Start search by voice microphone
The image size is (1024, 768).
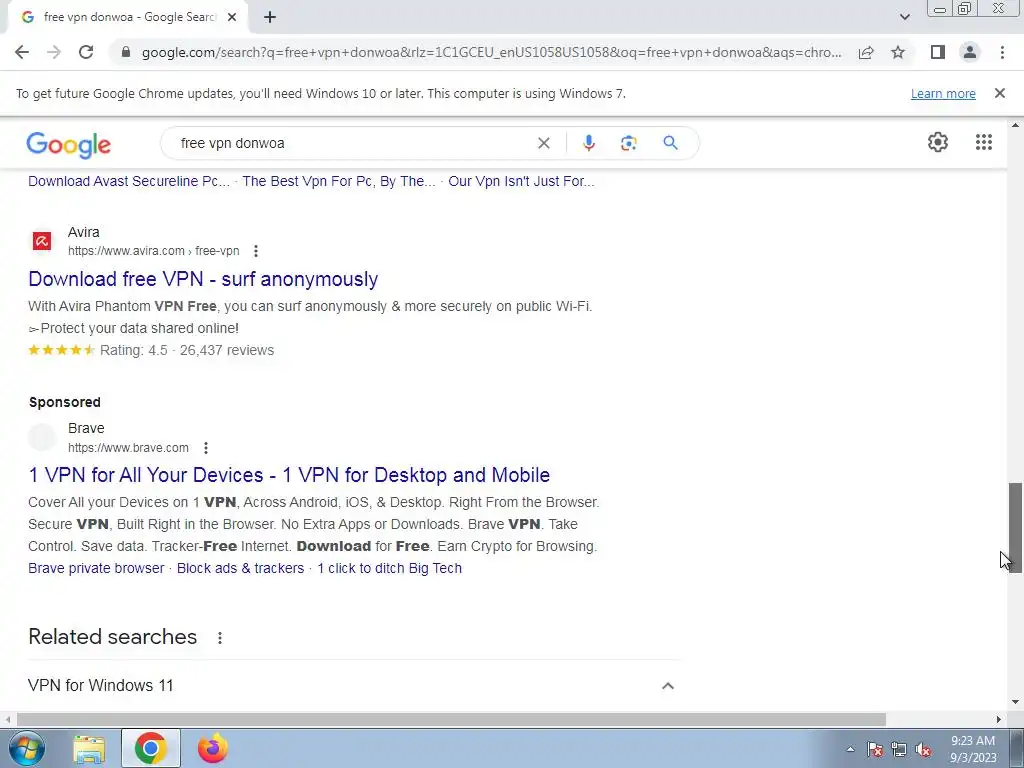pyautogui.click(x=588, y=143)
